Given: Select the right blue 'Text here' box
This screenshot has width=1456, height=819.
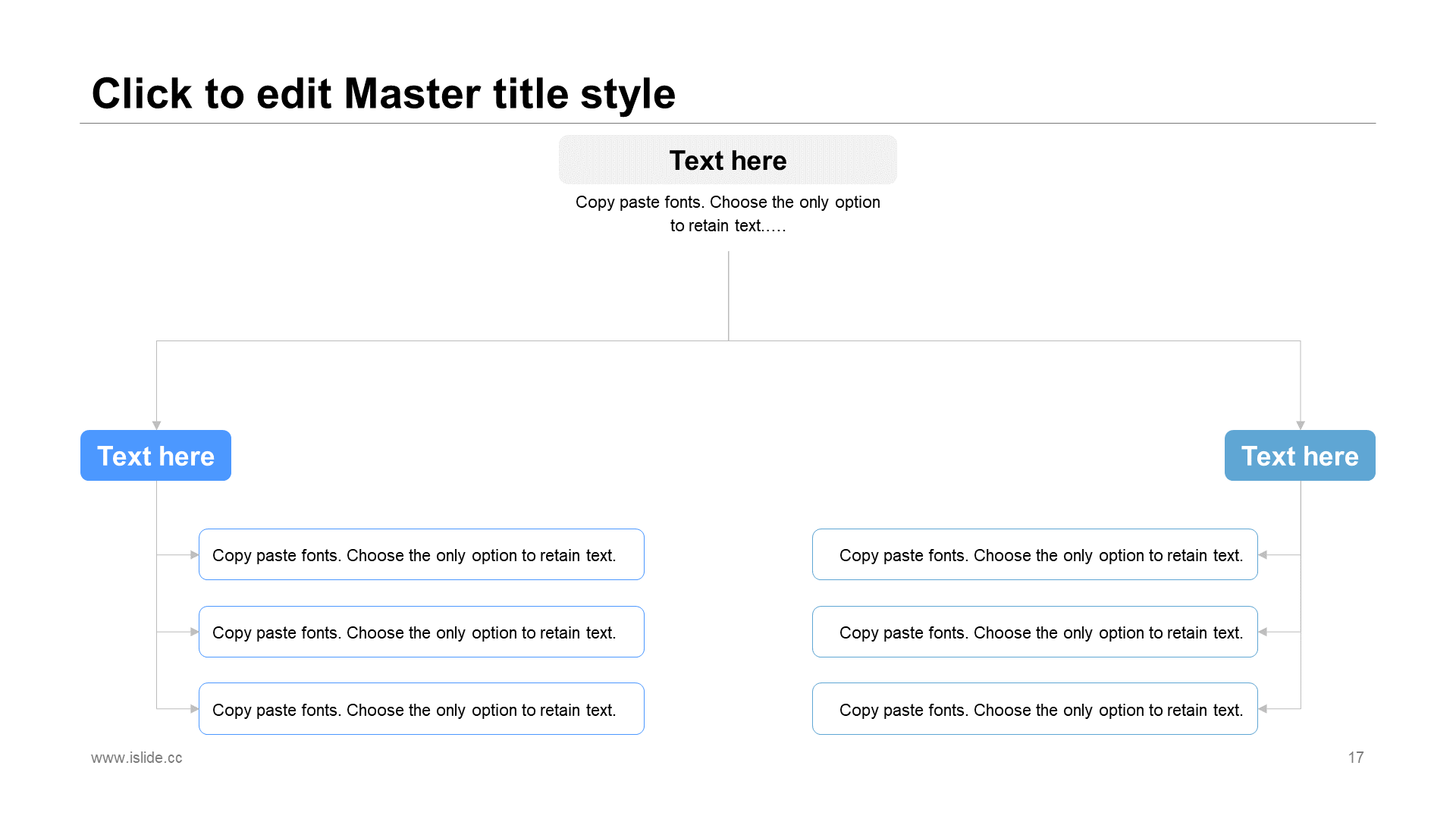Looking at the screenshot, I should point(1300,456).
